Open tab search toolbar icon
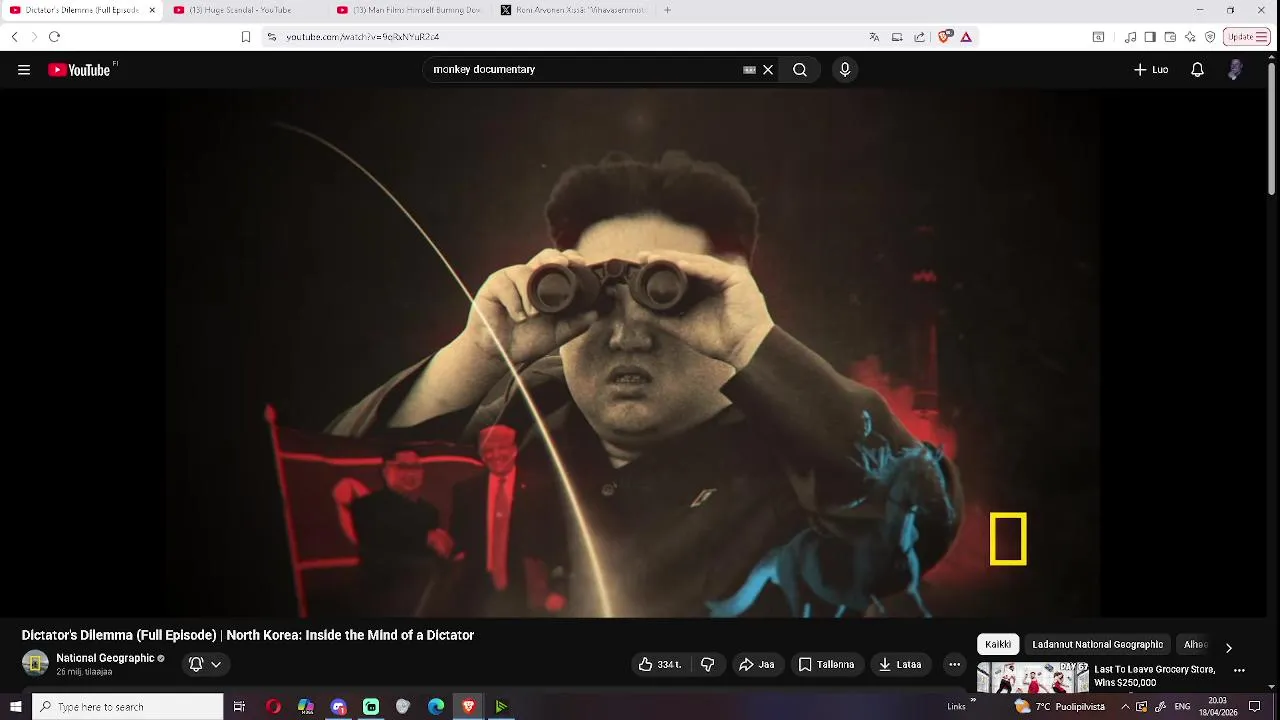1280x720 pixels. [1098, 37]
